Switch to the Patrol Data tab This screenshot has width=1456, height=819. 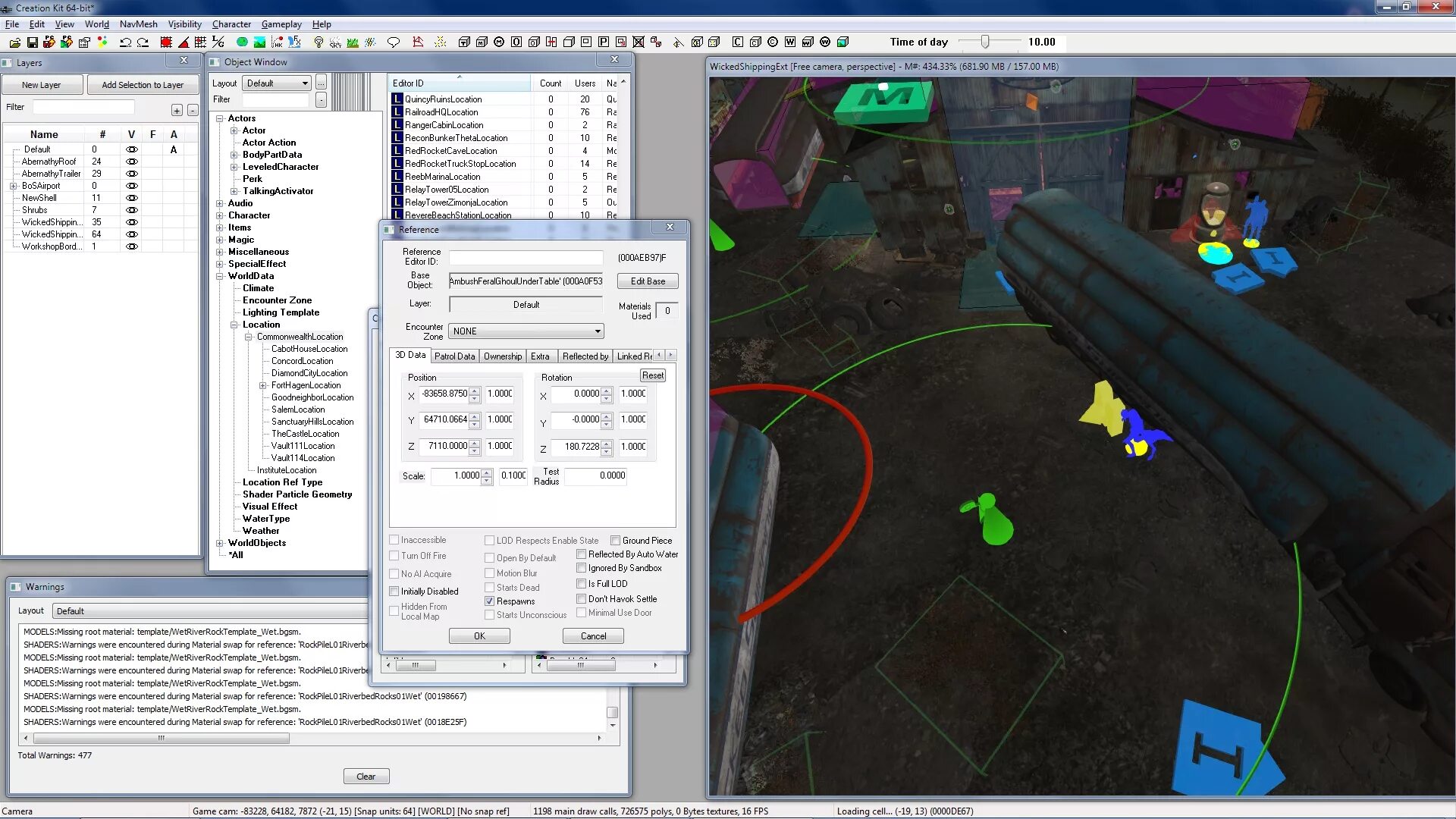(x=454, y=356)
